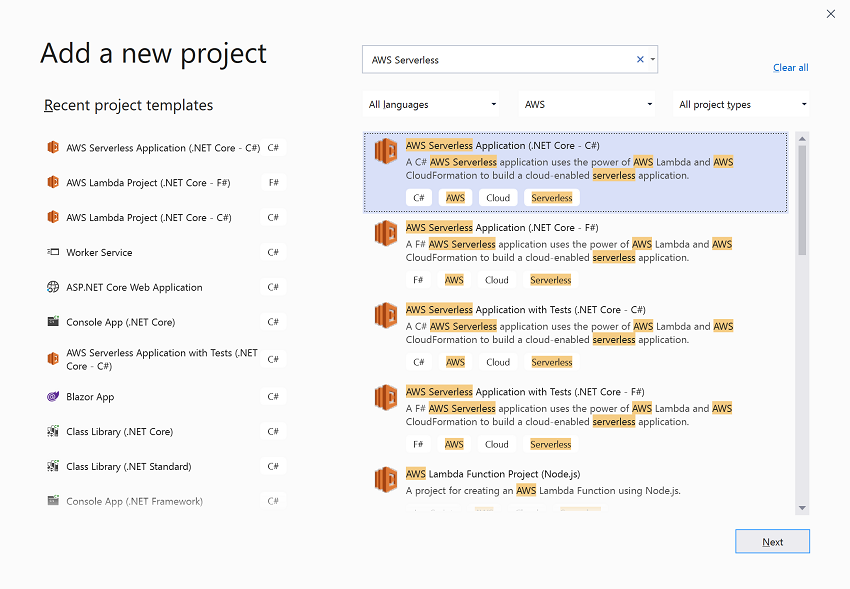Select the Console App (.NET Core) template

click(x=165, y=322)
